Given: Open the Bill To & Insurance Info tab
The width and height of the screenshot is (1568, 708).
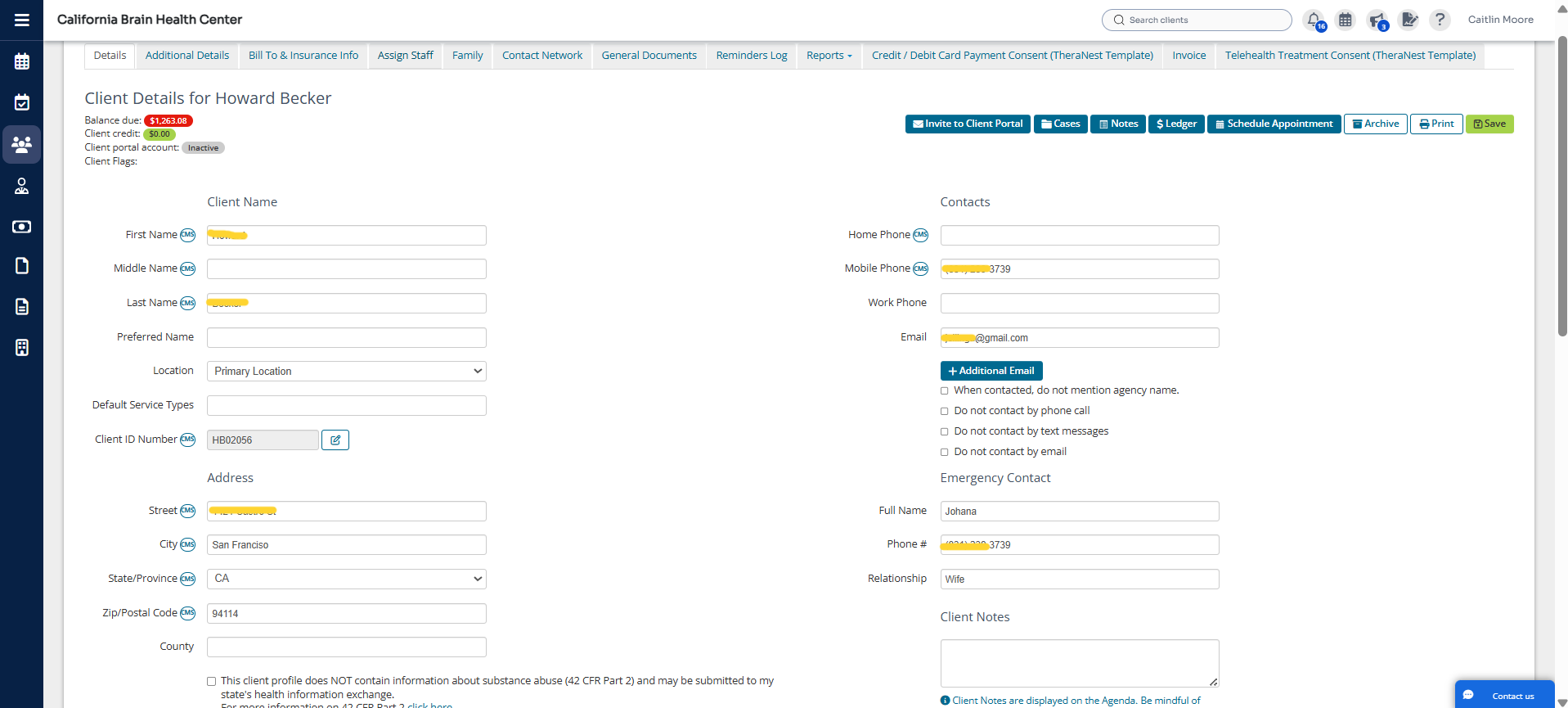Looking at the screenshot, I should pyautogui.click(x=303, y=56).
